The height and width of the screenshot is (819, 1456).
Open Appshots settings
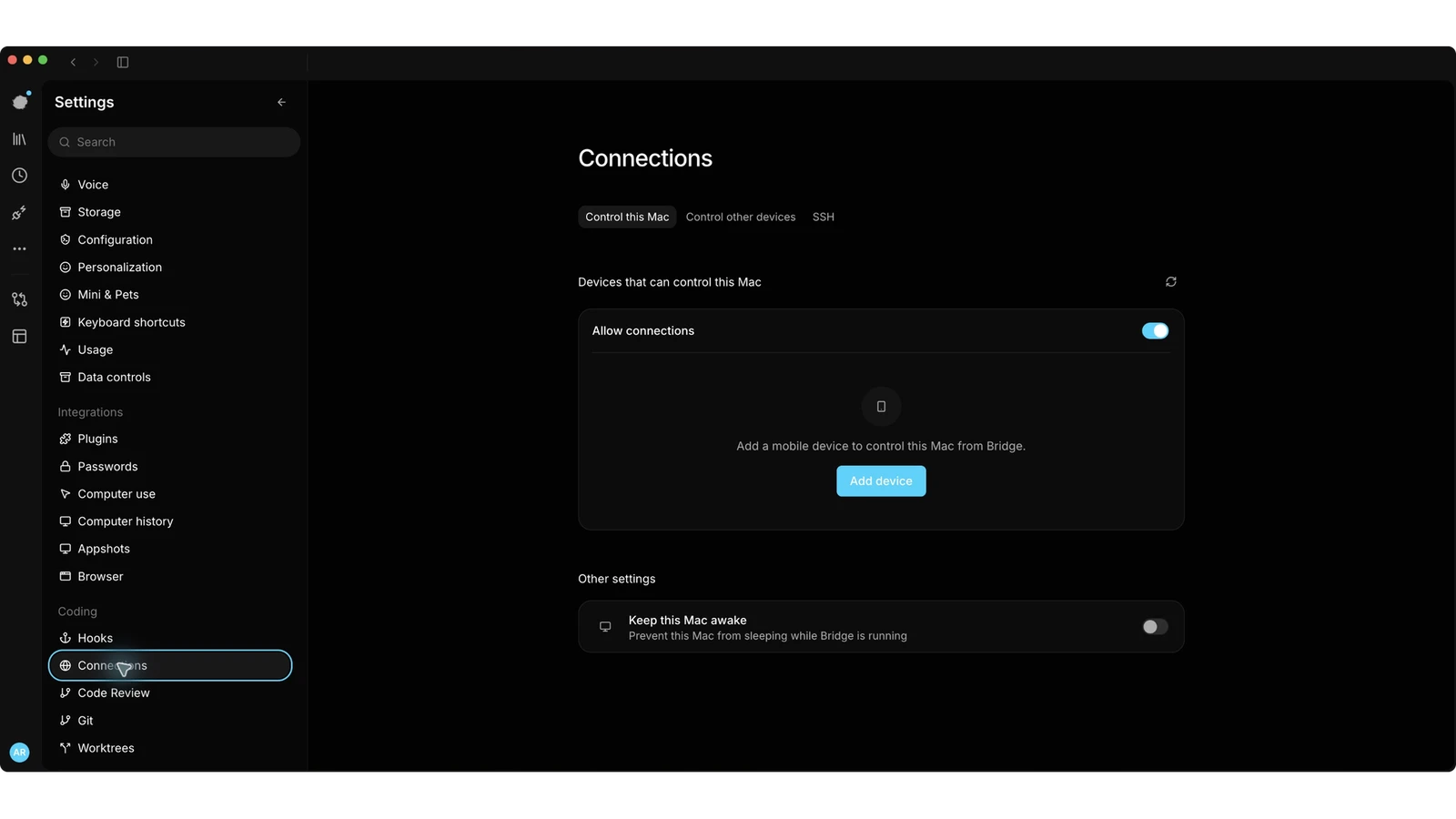pyautogui.click(x=170, y=549)
